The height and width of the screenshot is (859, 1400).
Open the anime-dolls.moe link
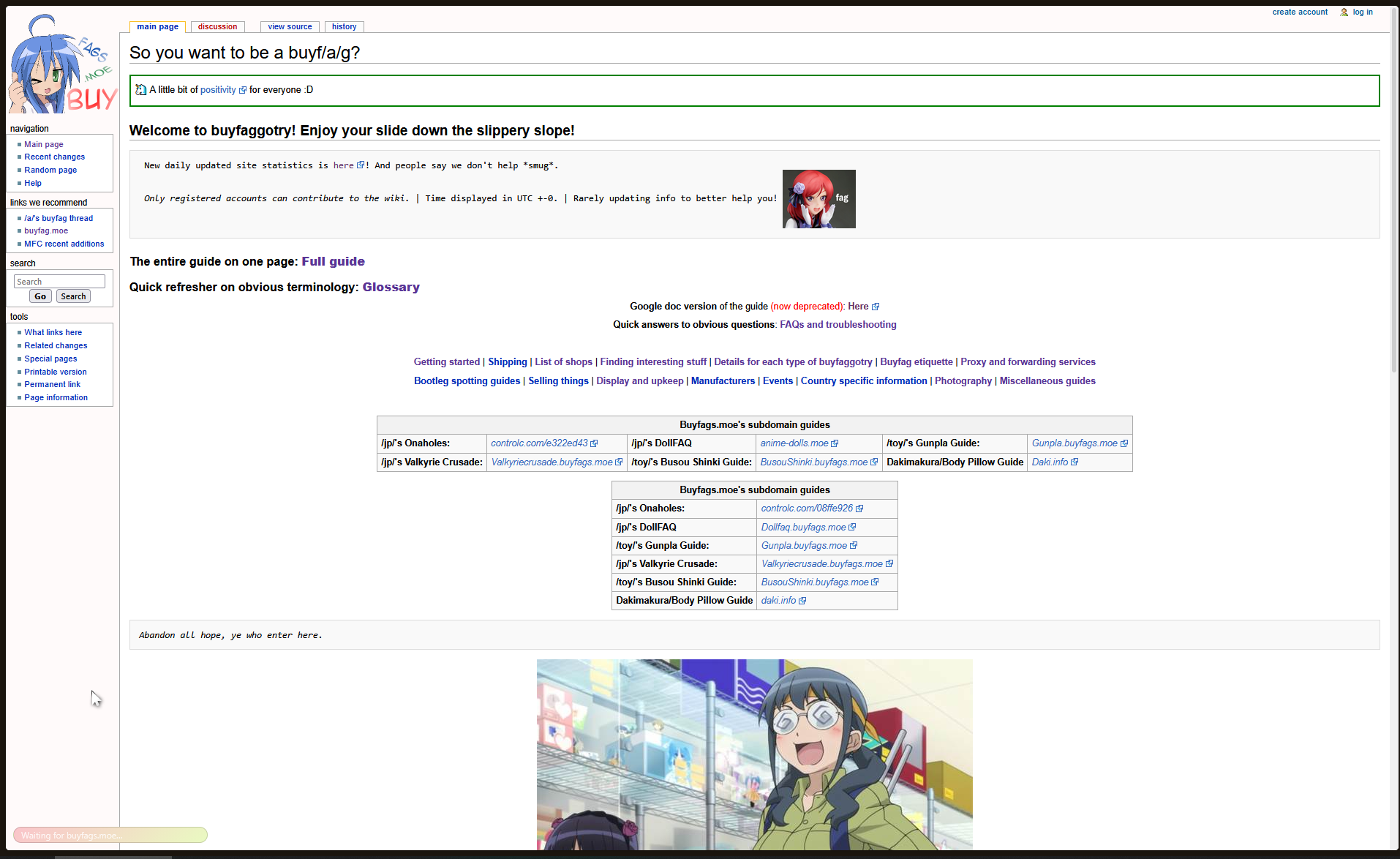click(x=799, y=443)
